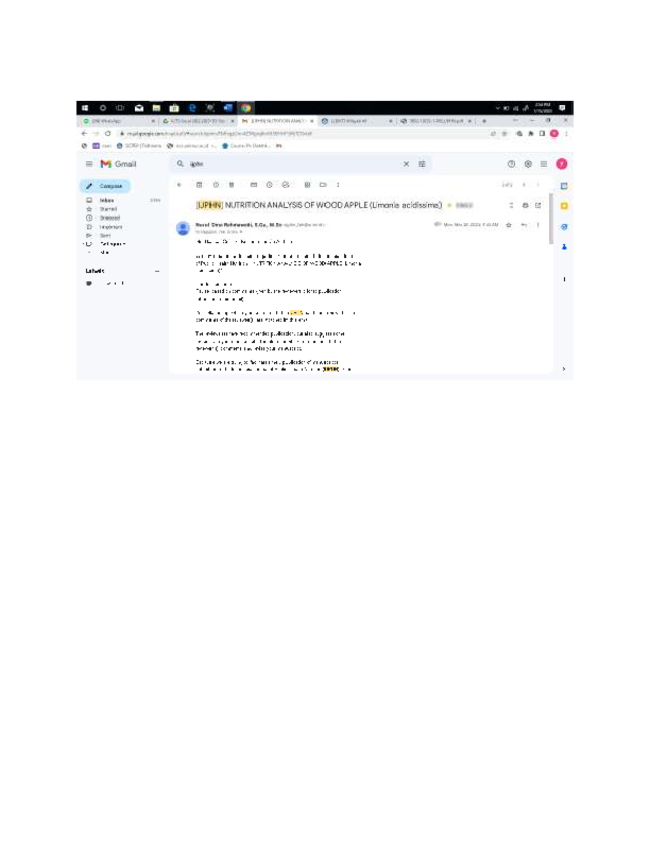Open the Google Account avatar
Image resolution: width=650 pixels, height=841 pixels.
point(562,164)
